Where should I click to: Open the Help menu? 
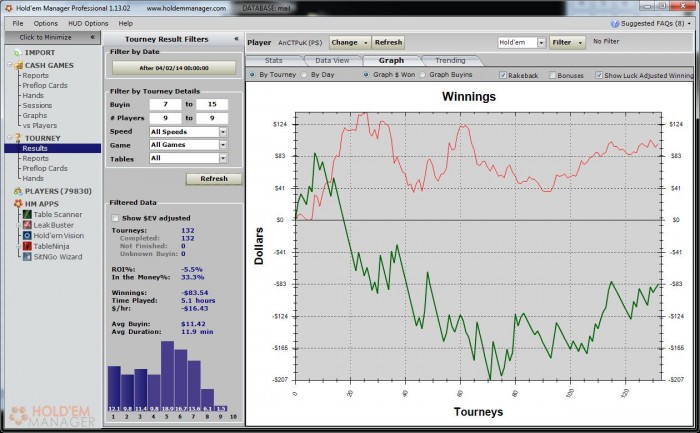pyautogui.click(x=125, y=23)
